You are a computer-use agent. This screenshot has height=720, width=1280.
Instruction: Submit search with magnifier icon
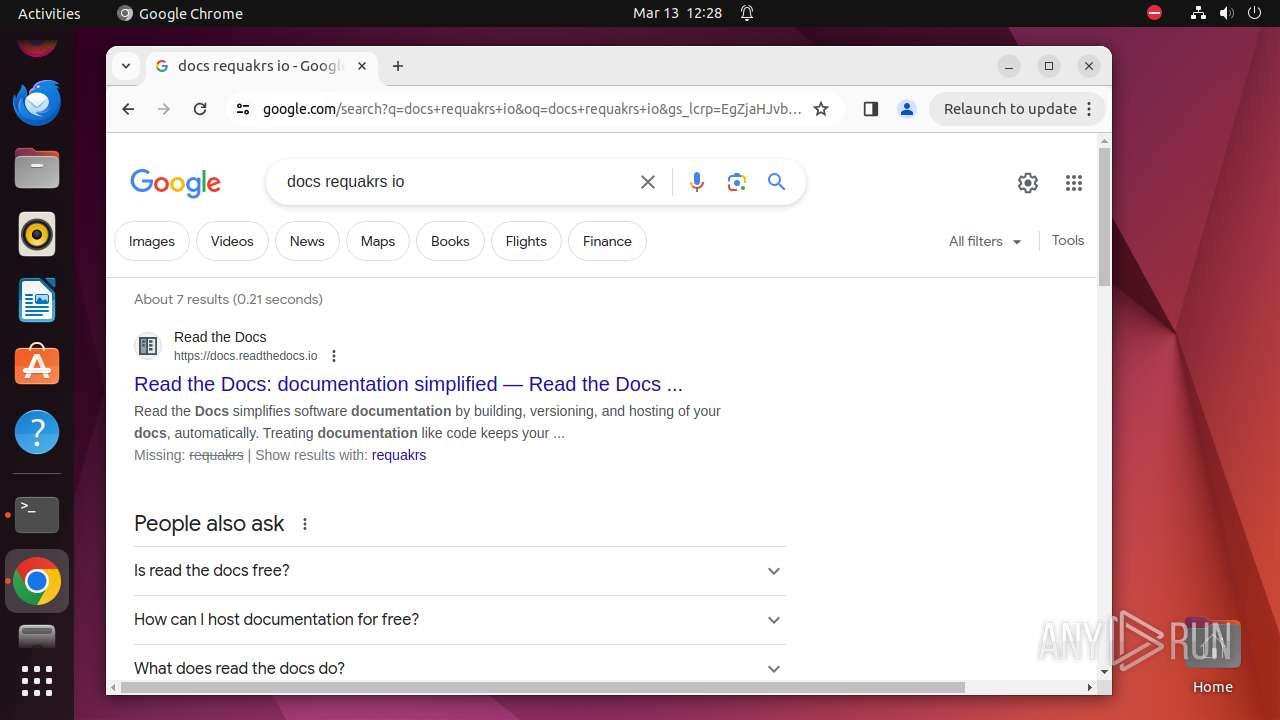[x=777, y=182]
